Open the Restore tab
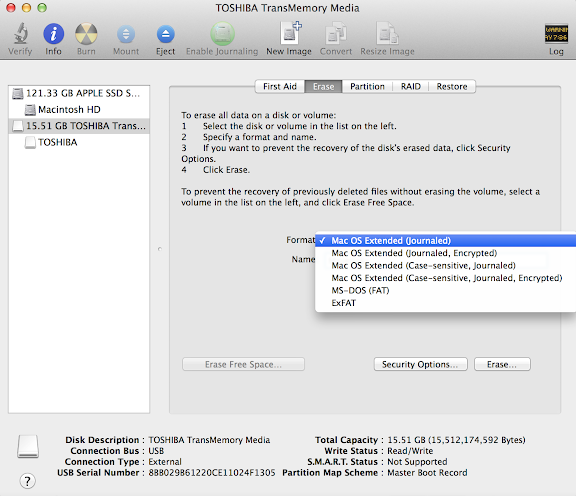Screen dimensions: 576x496 [452, 86]
